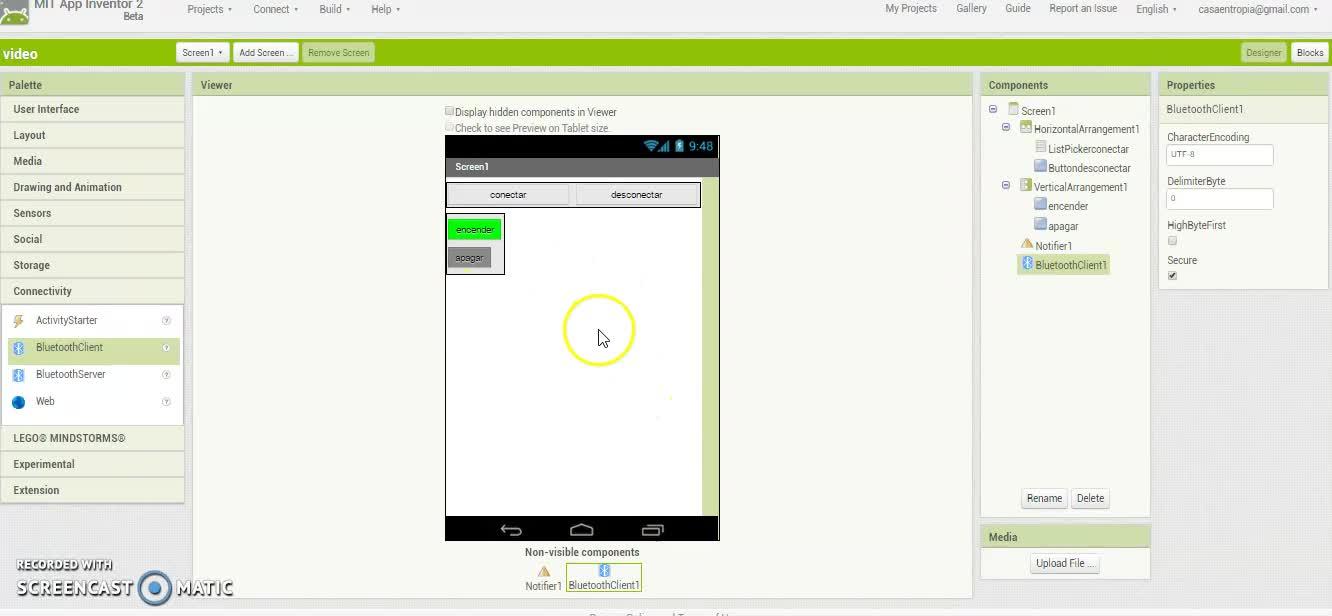Click BluetoothClient1 icon under non-visible components
The height and width of the screenshot is (616, 1332).
coord(604,571)
